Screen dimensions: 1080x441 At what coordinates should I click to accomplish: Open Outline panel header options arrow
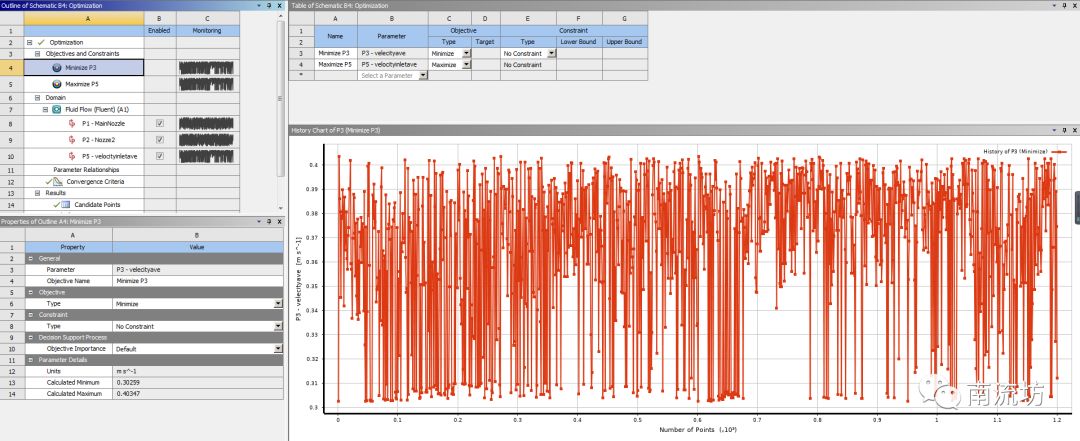coord(261,6)
